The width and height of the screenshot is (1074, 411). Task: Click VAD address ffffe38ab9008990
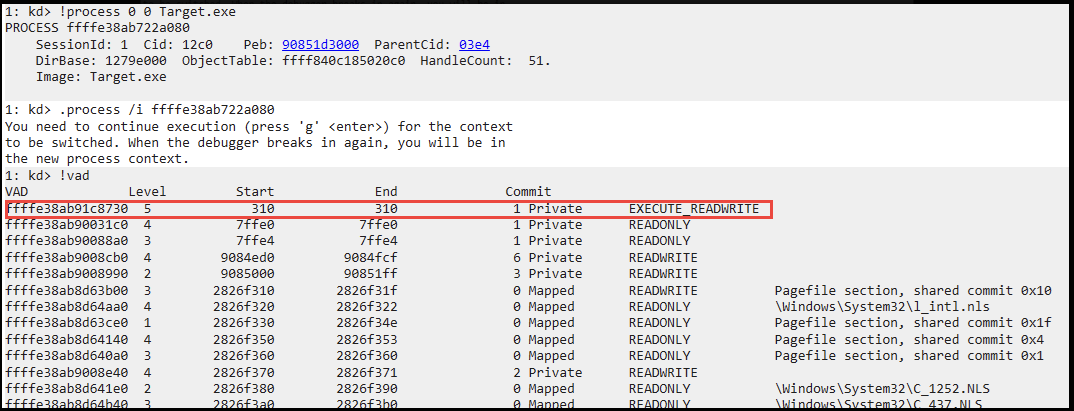67,274
